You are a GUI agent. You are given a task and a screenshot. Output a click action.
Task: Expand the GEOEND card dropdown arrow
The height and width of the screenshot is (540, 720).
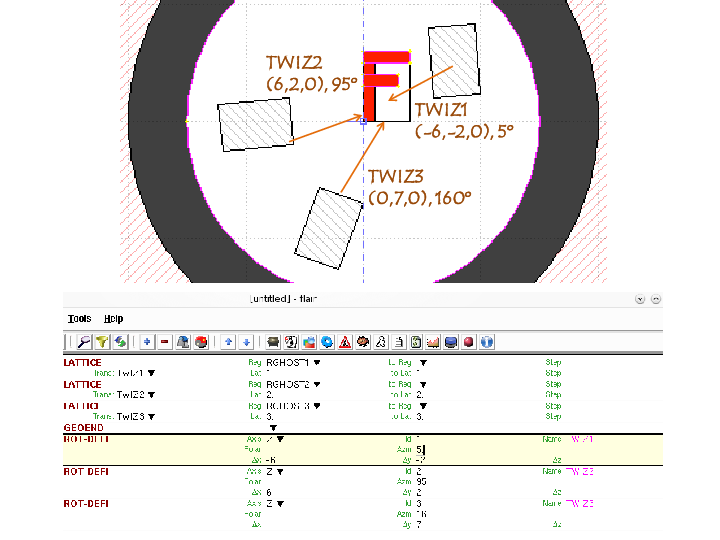pyautogui.click(x=273, y=428)
